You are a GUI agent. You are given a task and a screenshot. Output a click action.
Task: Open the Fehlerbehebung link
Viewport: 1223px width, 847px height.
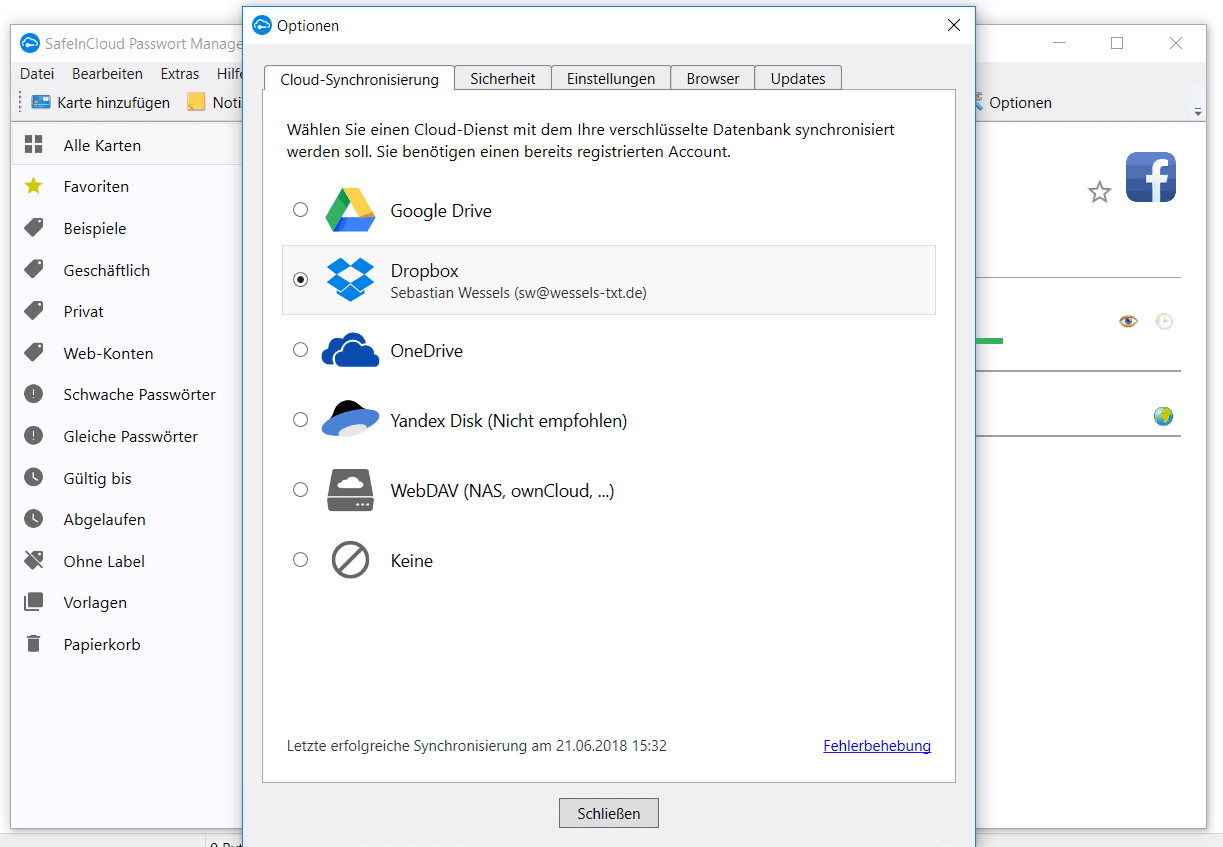click(x=877, y=746)
